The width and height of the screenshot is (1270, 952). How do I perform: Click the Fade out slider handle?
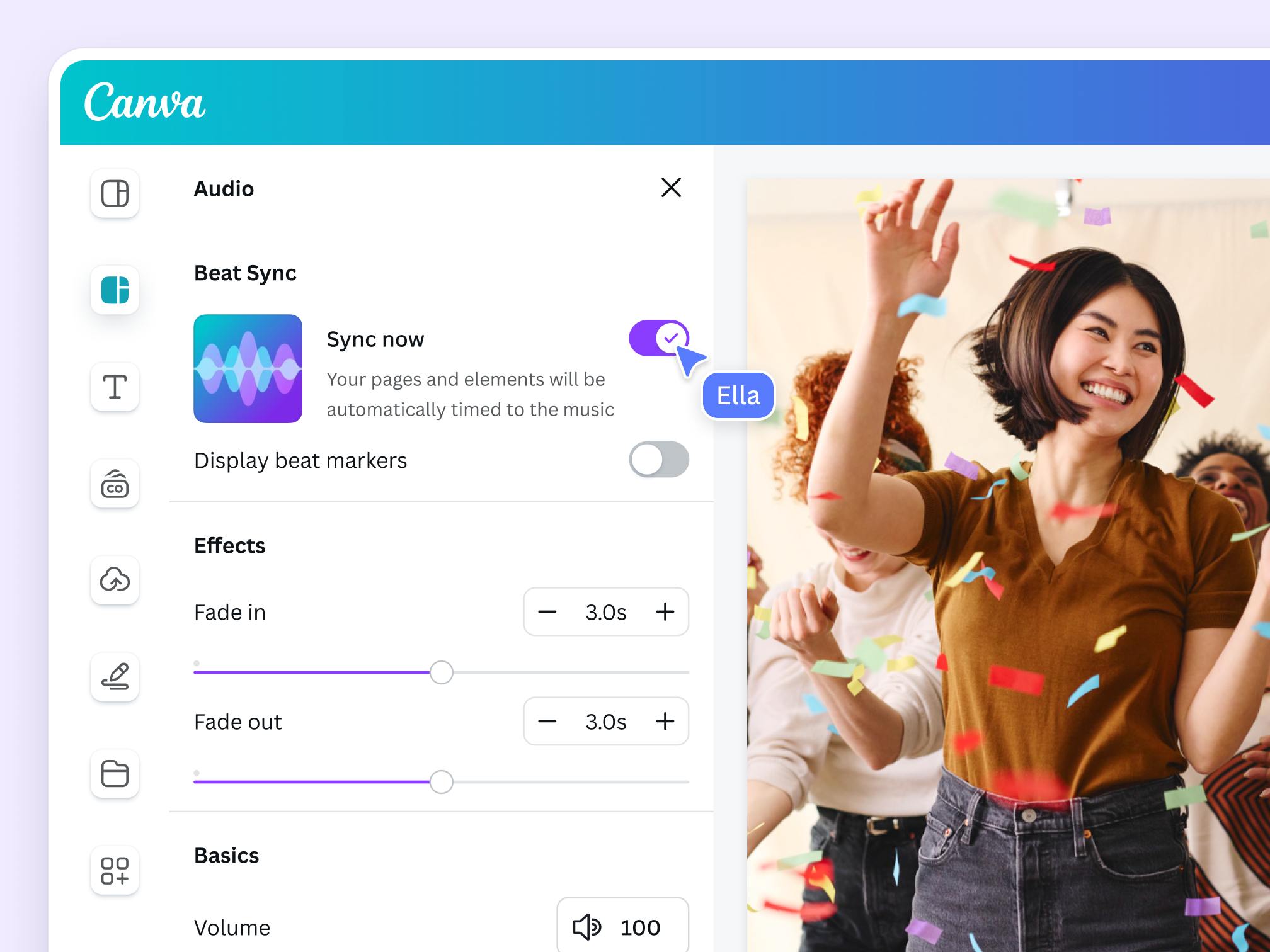point(441,782)
